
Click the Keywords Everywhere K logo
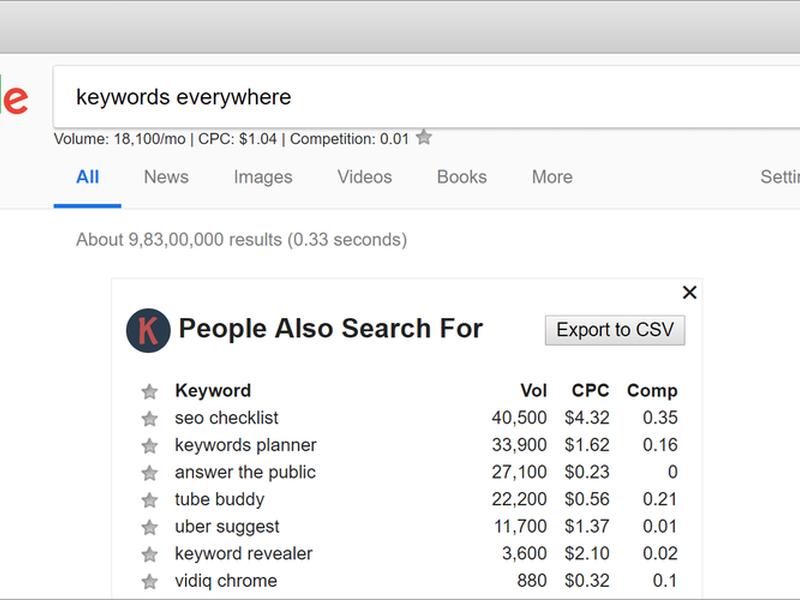(148, 331)
